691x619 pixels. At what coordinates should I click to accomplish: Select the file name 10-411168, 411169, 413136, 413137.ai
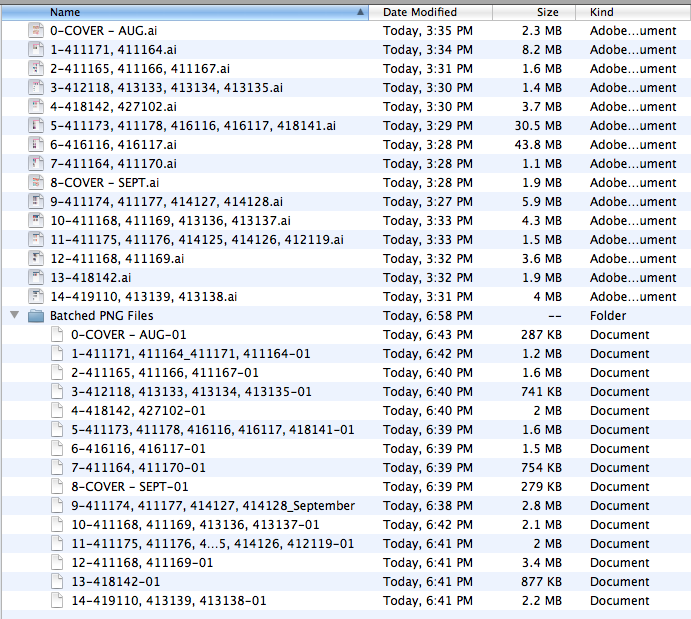170,220
